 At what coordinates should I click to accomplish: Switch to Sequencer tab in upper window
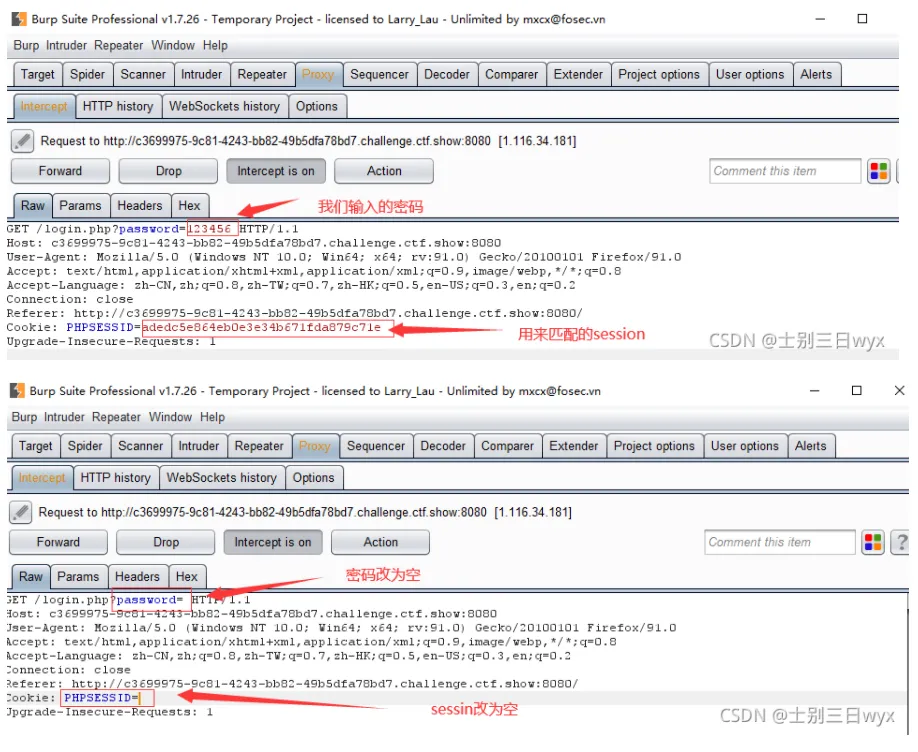tap(379, 74)
